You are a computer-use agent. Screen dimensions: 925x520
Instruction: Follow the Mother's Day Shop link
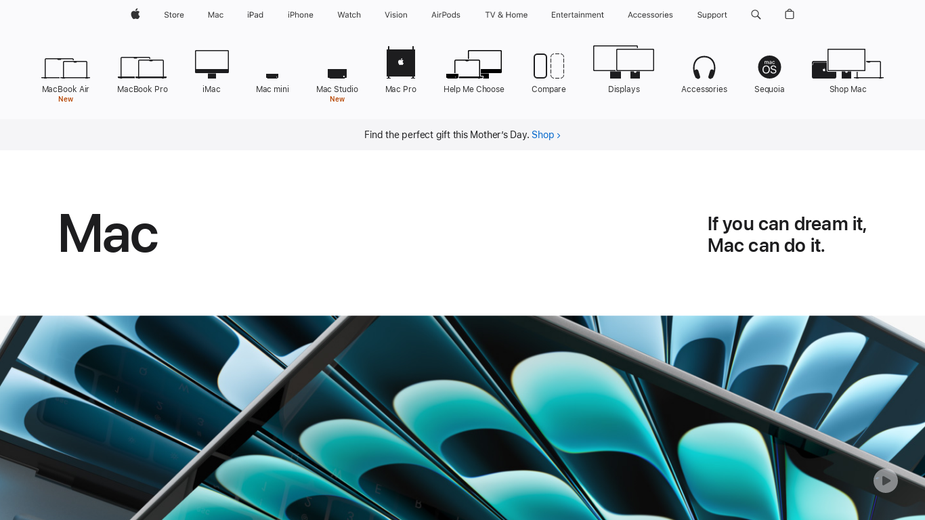click(x=546, y=135)
